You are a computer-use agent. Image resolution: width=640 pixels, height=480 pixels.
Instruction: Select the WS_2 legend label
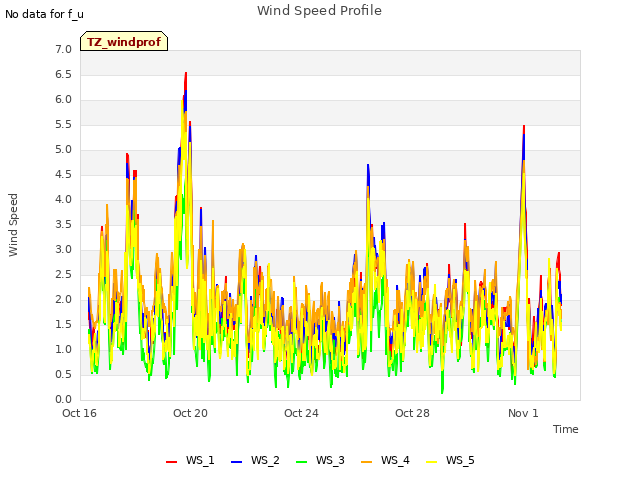(x=265, y=460)
